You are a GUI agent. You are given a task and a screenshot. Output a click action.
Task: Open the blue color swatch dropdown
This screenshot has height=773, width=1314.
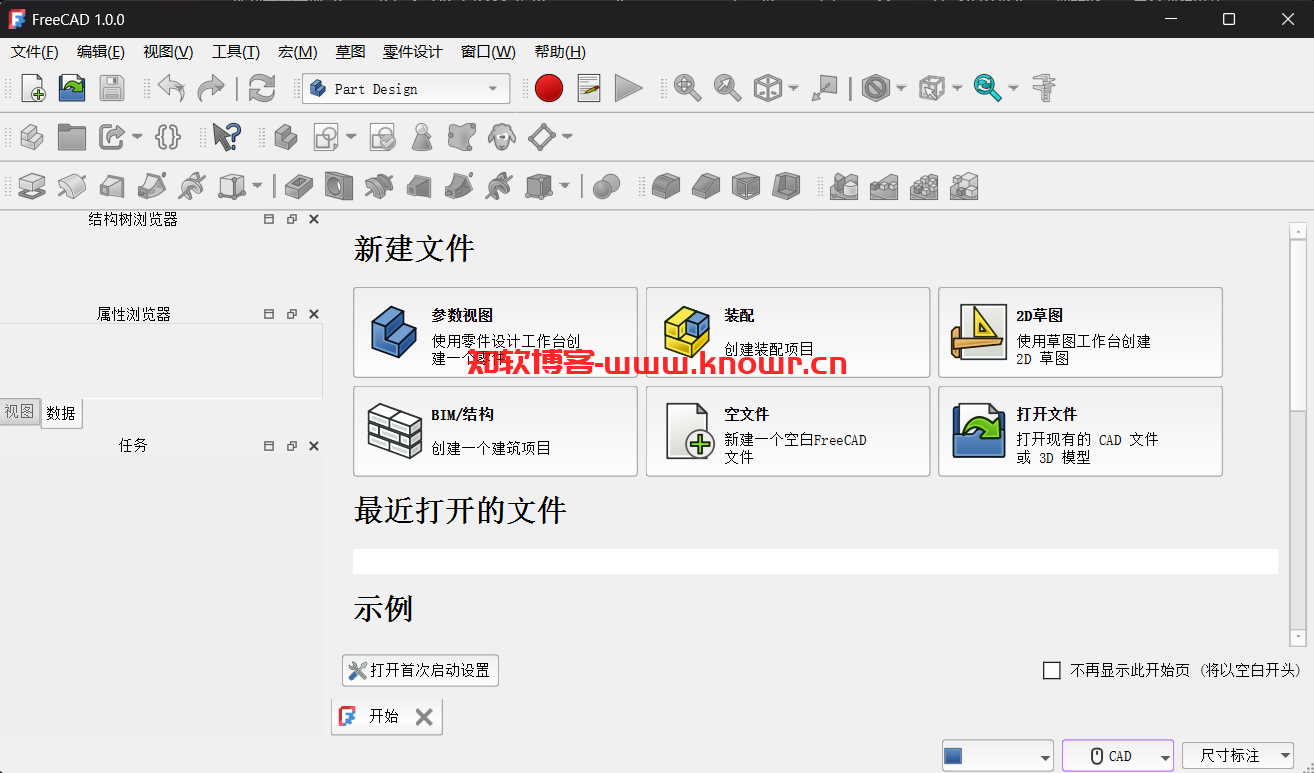coord(997,756)
